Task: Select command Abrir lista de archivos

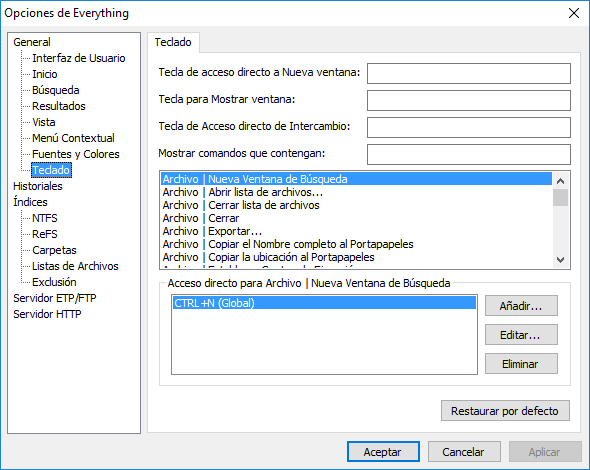Action: click(356, 192)
